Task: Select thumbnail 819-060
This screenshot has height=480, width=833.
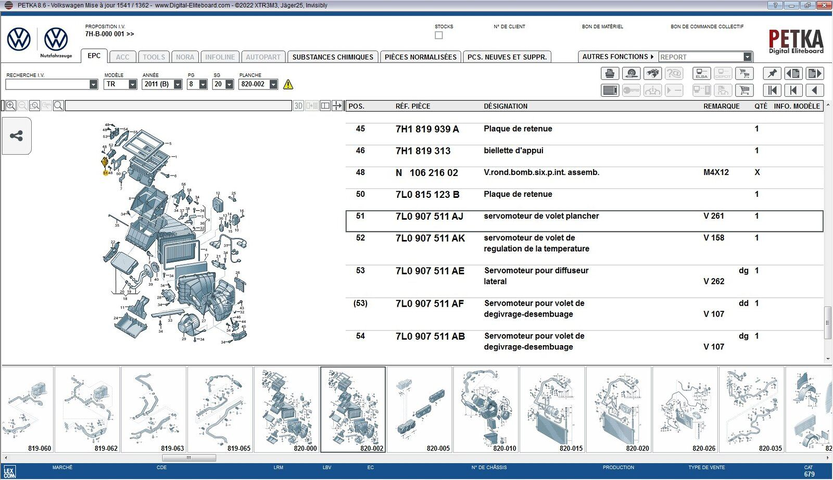Action: coord(27,409)
